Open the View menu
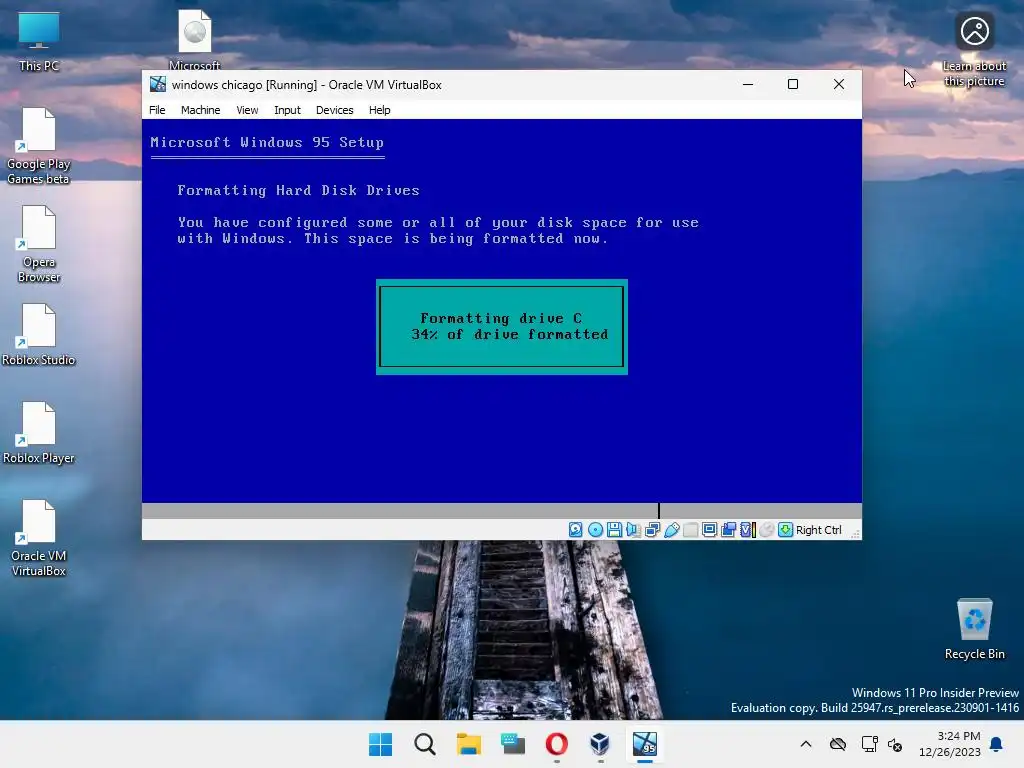This screenshot has height=768, width=1024. point(247,110)
